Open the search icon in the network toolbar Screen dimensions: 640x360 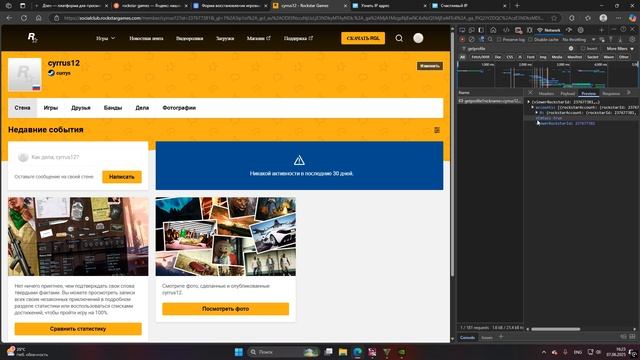coord(490,40)
